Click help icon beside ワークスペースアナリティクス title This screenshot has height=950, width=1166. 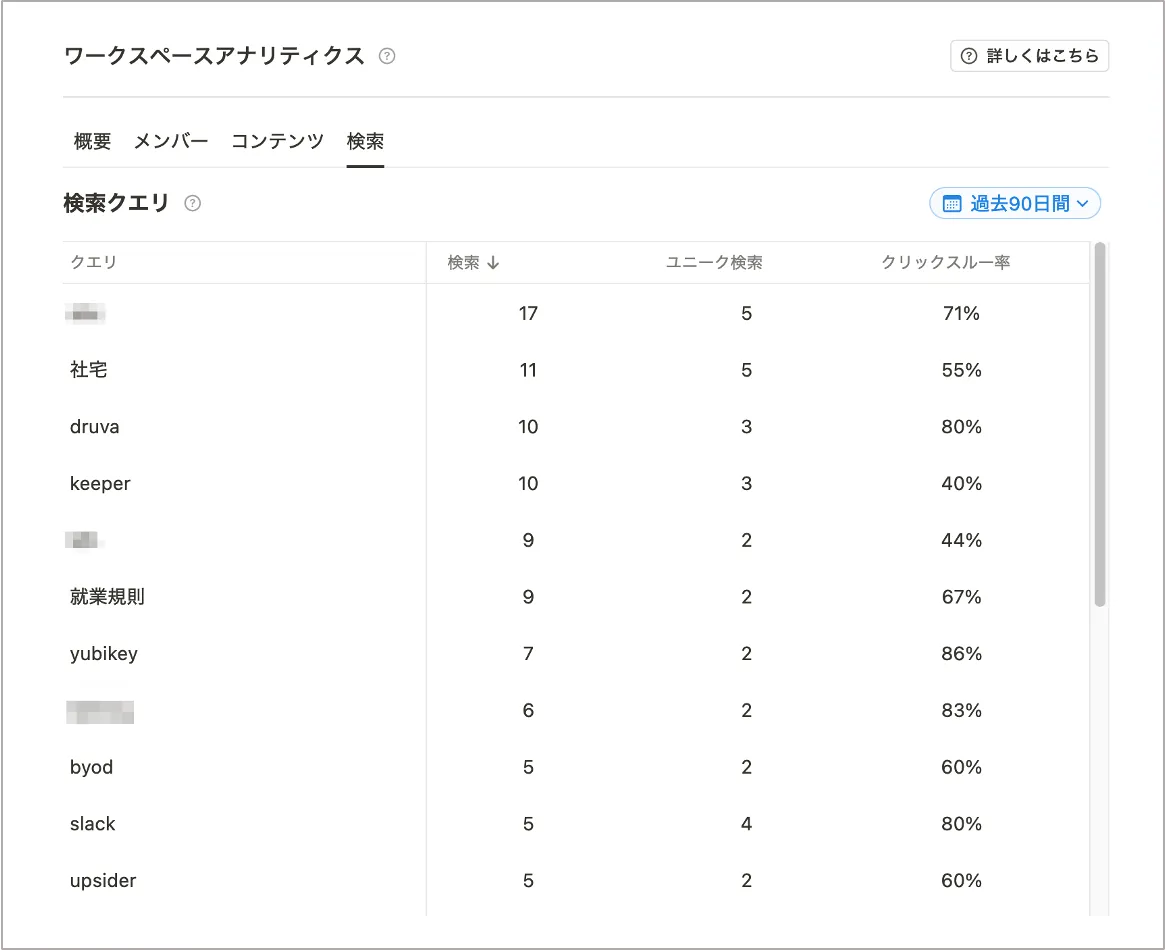[387, 56]
